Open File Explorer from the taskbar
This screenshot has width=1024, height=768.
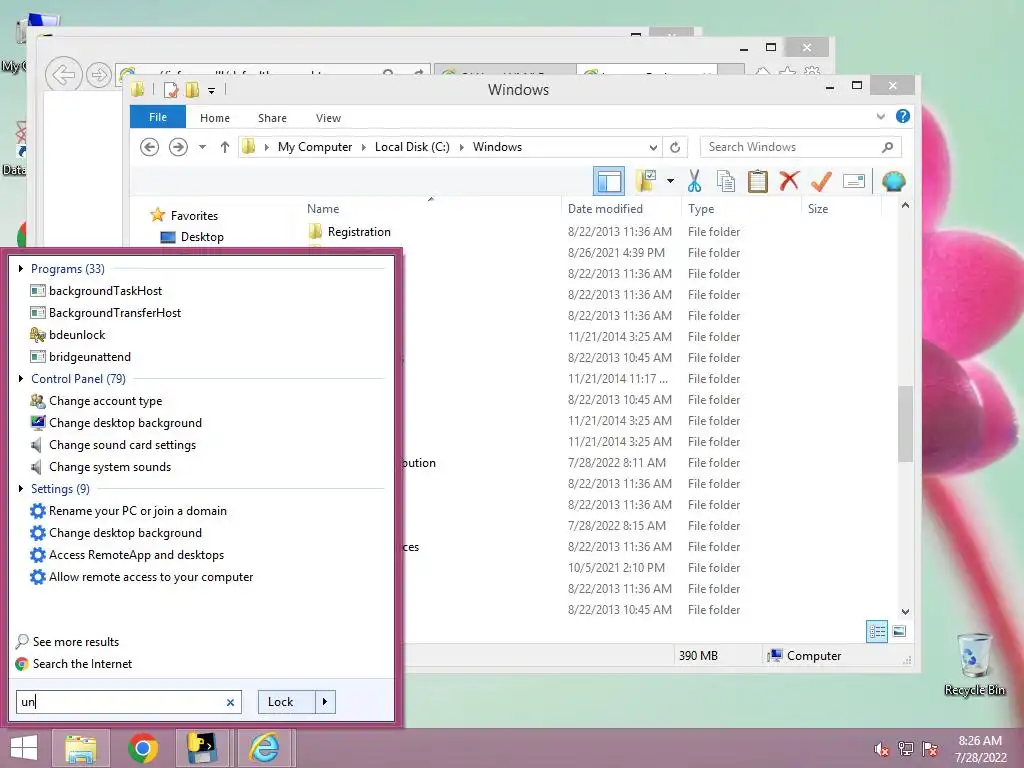coord(80,748)
